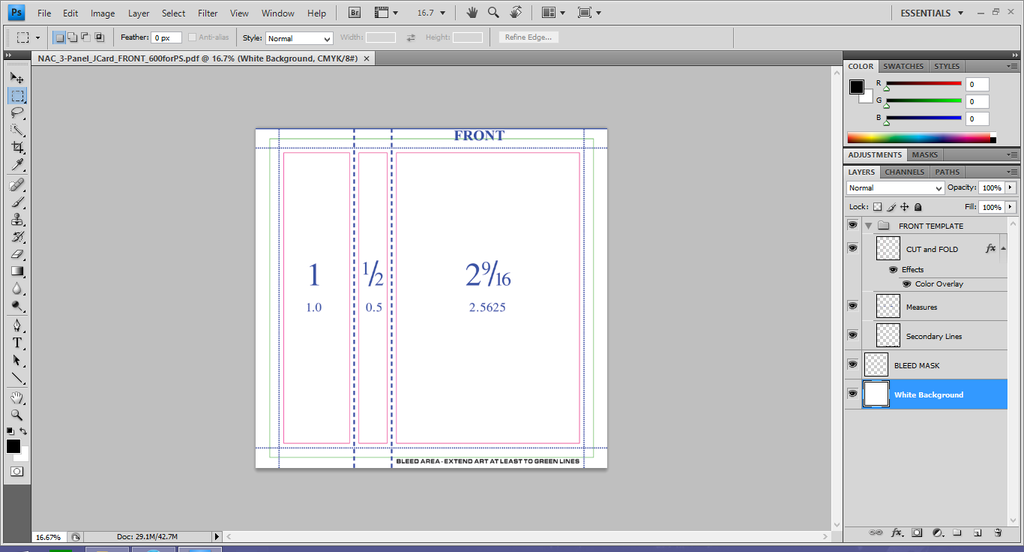Click the foreground color swatch in Color panel
Image resolution: width=1024 pixels, height=552 pixels.
pos(857,87)
